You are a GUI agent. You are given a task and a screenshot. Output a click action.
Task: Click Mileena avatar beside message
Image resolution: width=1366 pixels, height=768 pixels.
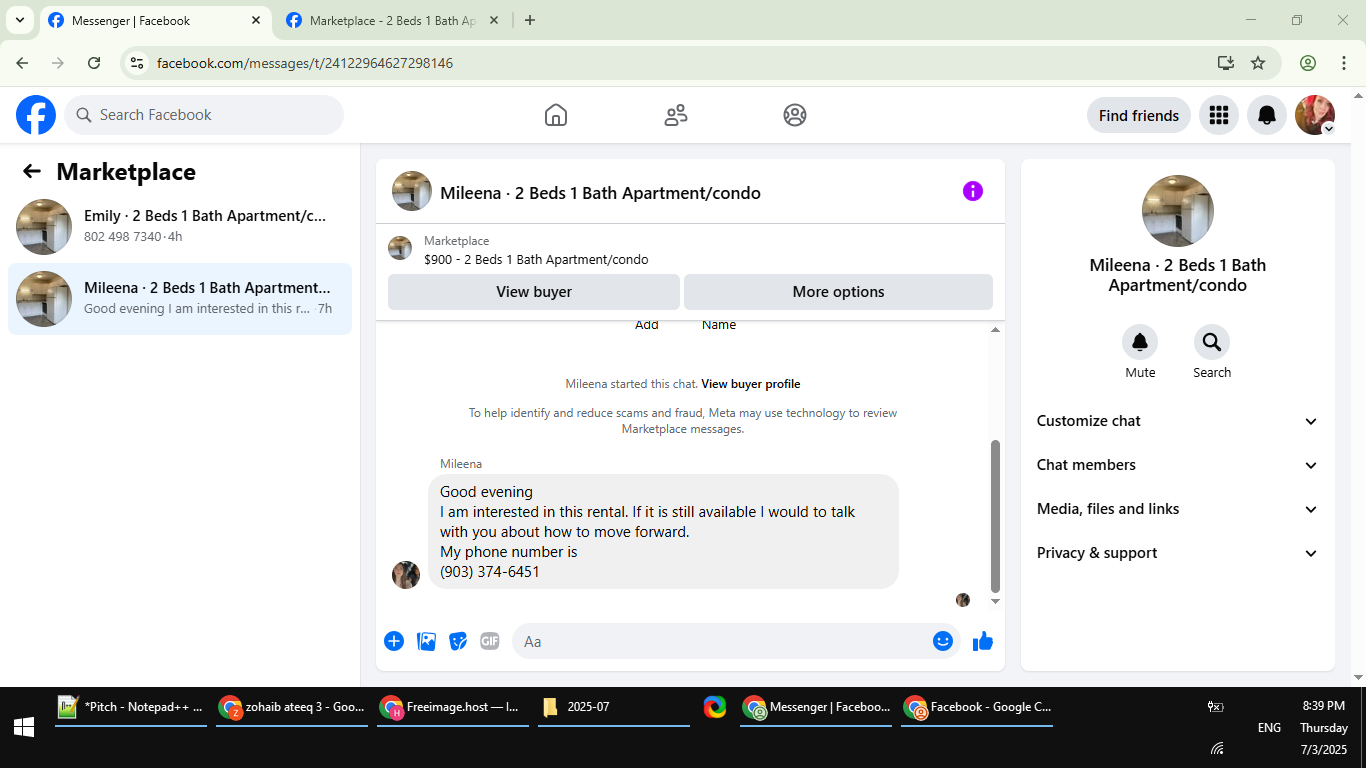tap(406, 575)
